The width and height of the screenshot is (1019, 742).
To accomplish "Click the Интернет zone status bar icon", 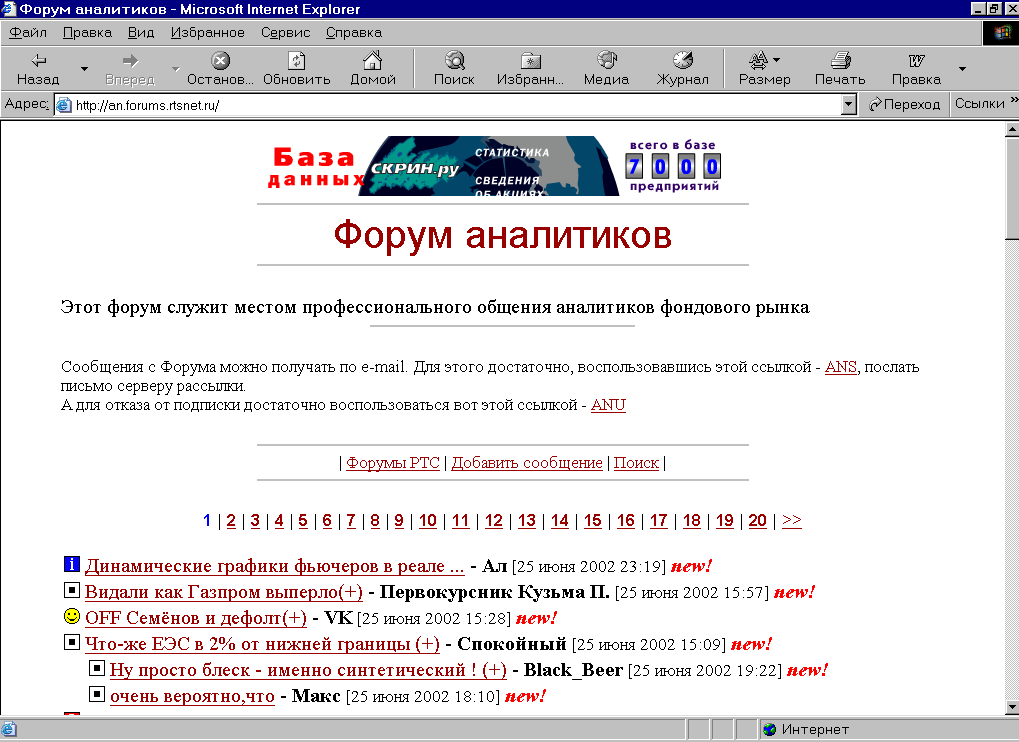I will (x=769, y=730).
